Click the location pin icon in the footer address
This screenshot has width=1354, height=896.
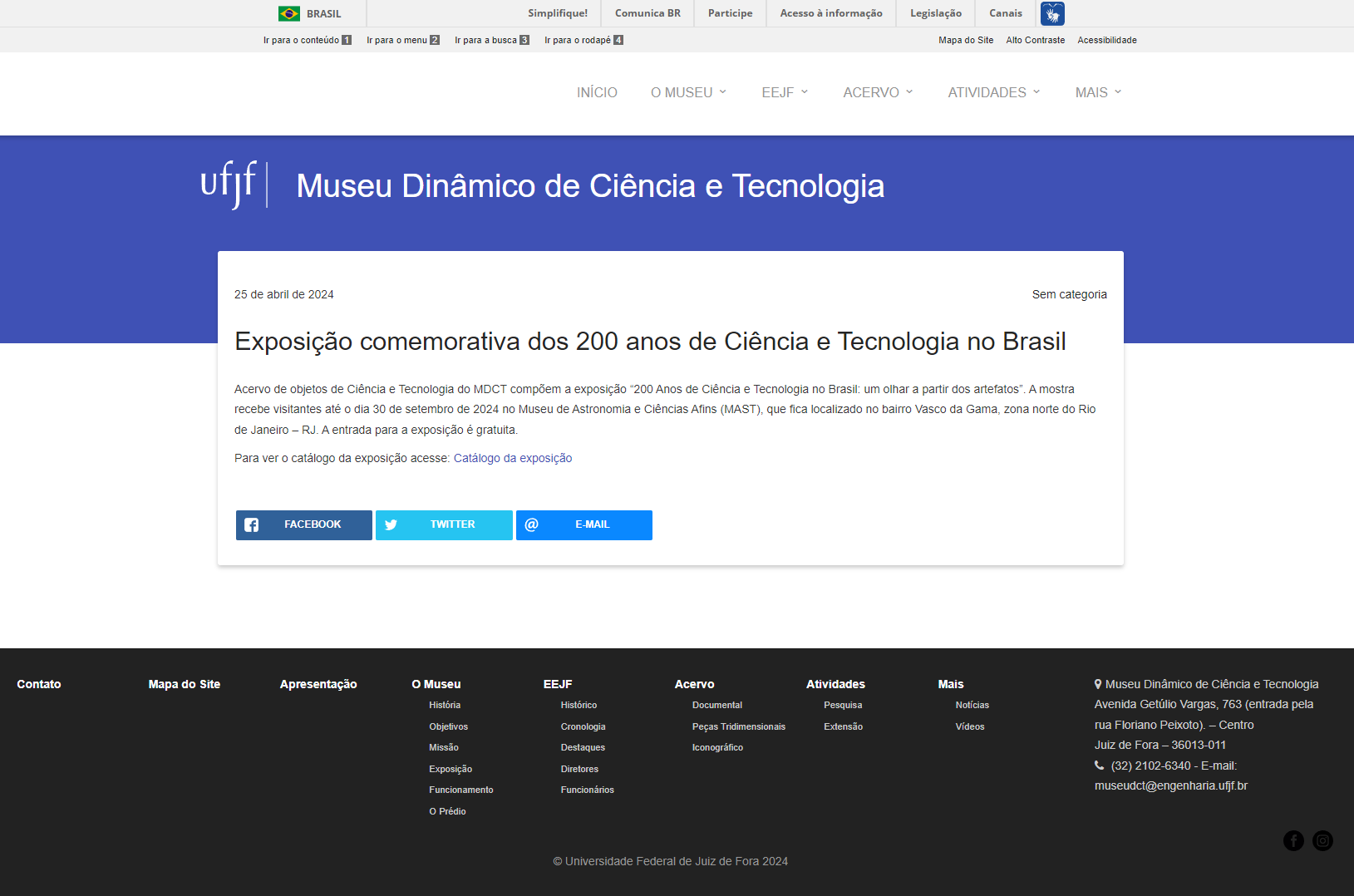[1098, 684]
